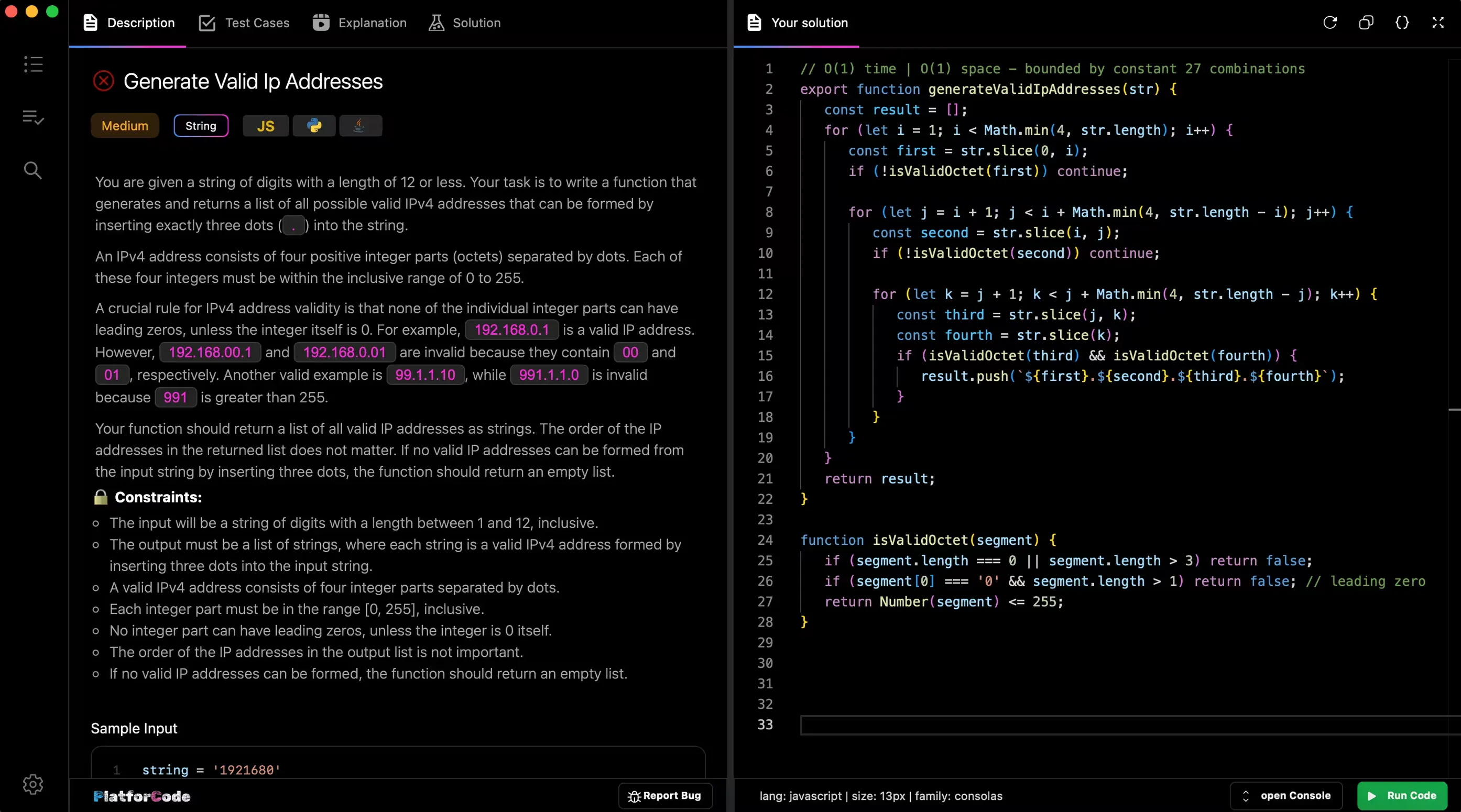Viewport: 1461px width, 812px height.
Task: Reset code with the refresh icon
Action: [x=1330, y=23]
